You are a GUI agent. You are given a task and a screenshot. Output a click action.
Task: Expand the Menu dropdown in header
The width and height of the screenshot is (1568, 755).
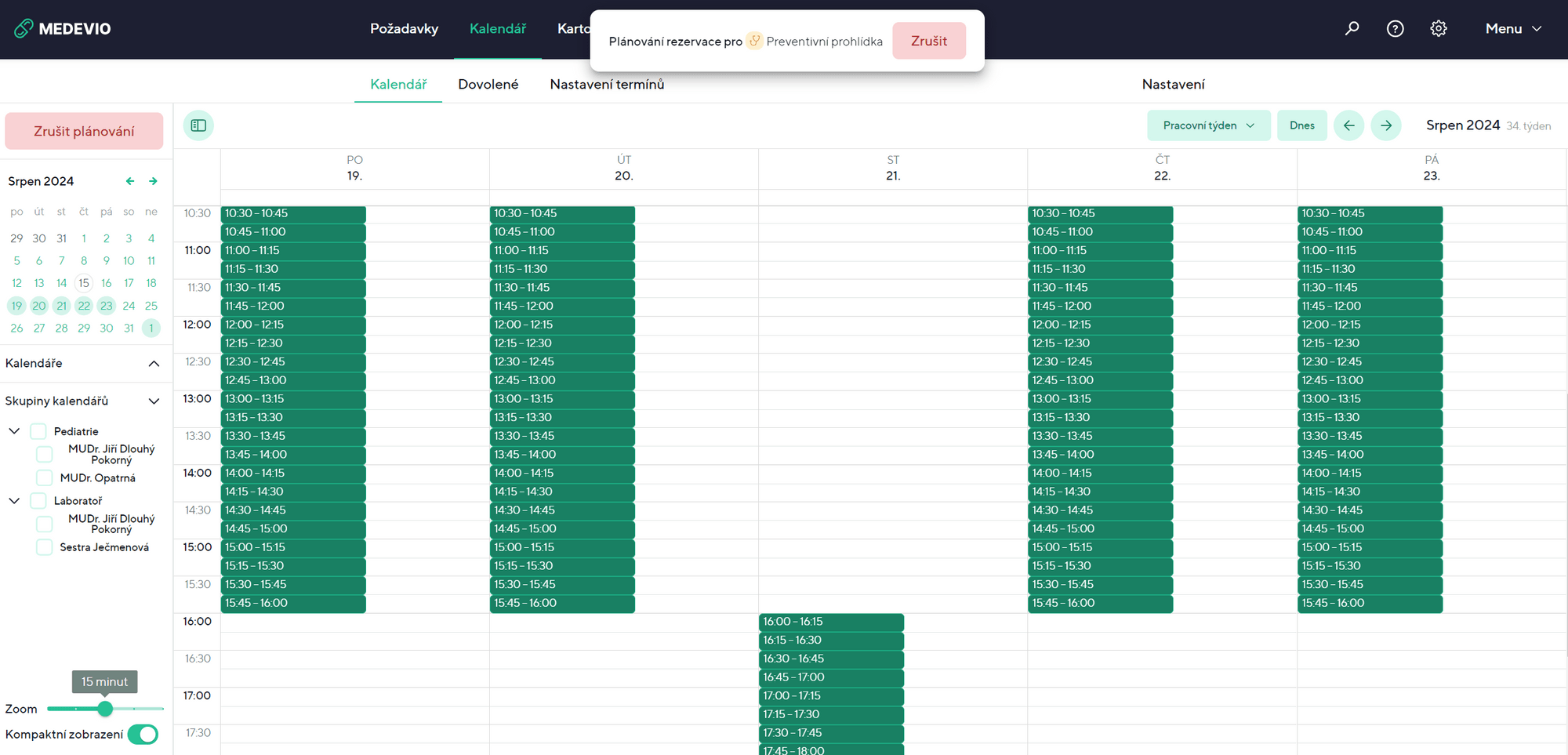1513,29
